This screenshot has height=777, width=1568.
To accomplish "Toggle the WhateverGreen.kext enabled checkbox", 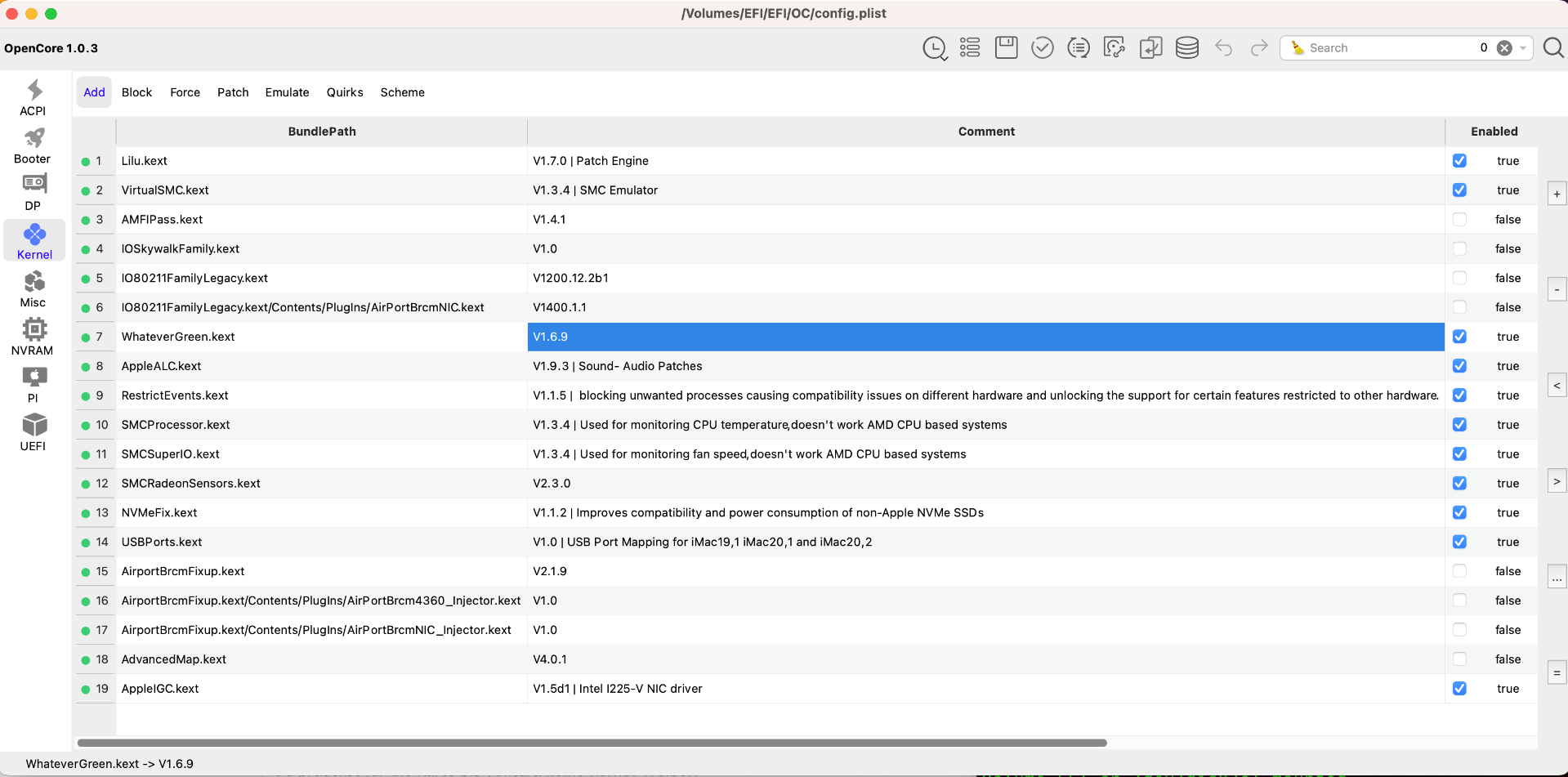I will [x=1459, y=337].
